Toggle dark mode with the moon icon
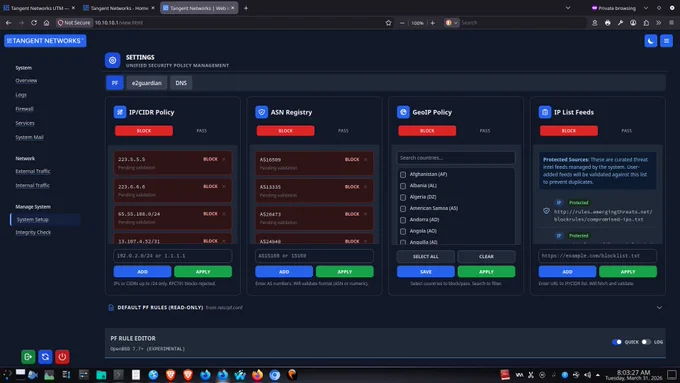 tap(651, 41)
